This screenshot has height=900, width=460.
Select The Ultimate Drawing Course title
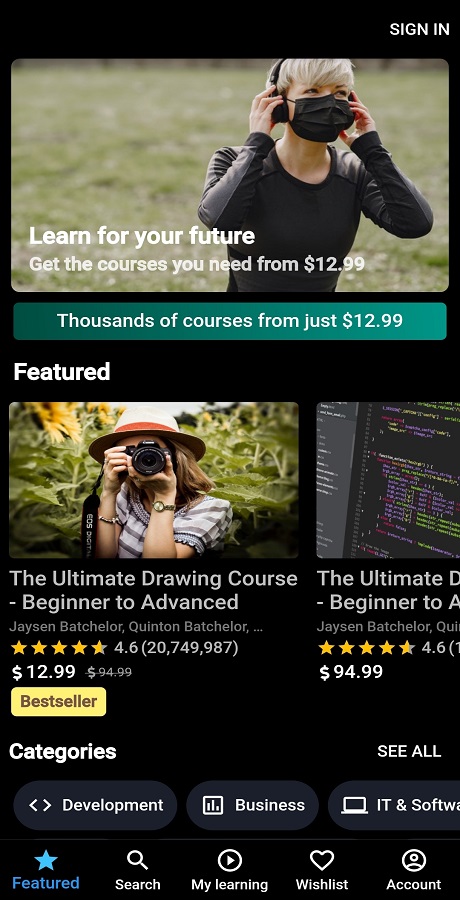coord(153,590)
